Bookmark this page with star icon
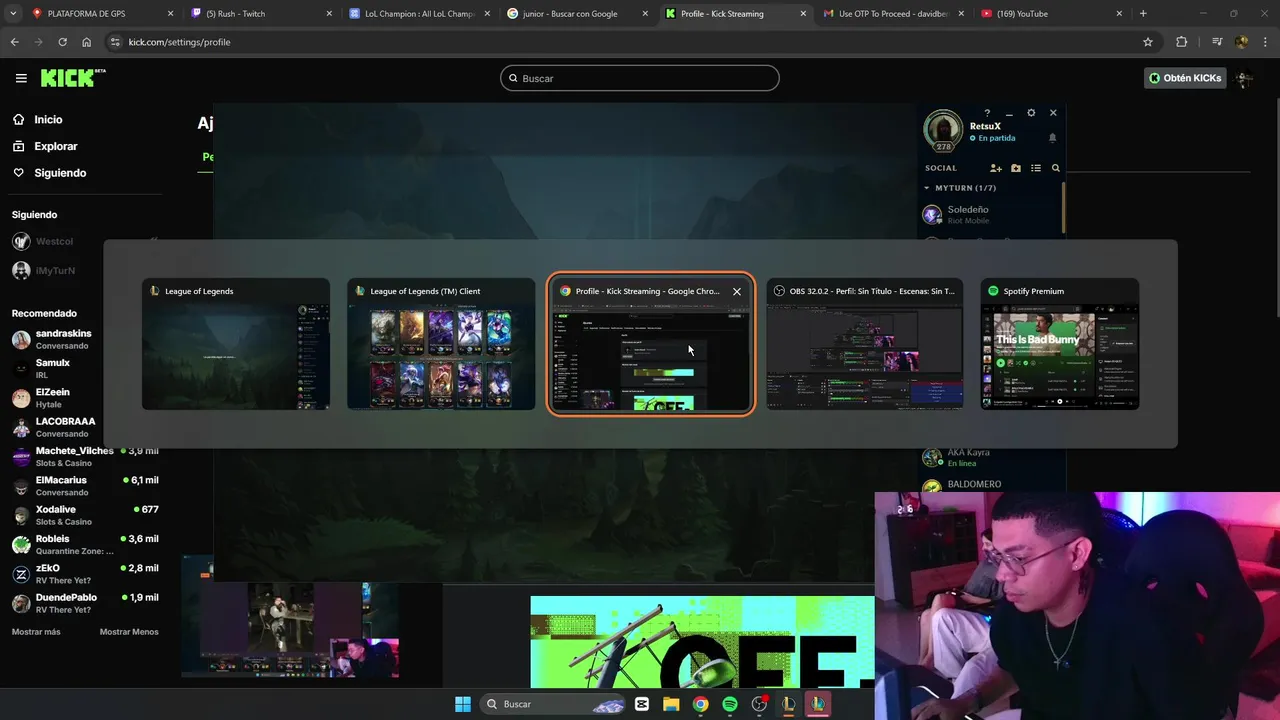Viewport: 1280px width, 720px height. tap(1148, 42)
